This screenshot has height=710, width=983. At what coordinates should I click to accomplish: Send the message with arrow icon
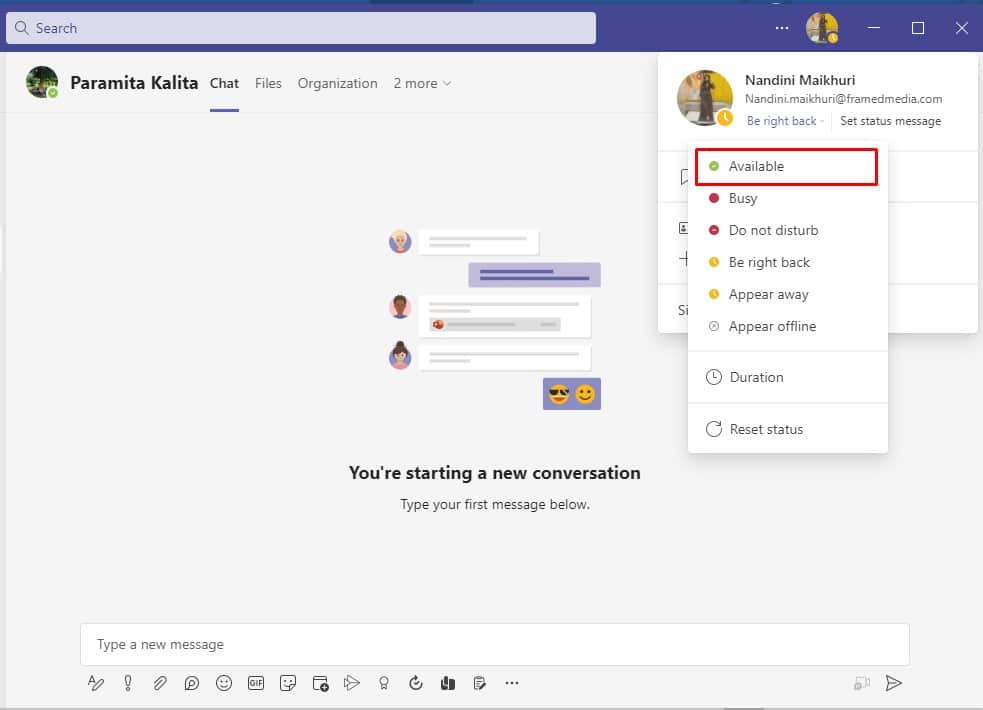[x=894, y=683]
